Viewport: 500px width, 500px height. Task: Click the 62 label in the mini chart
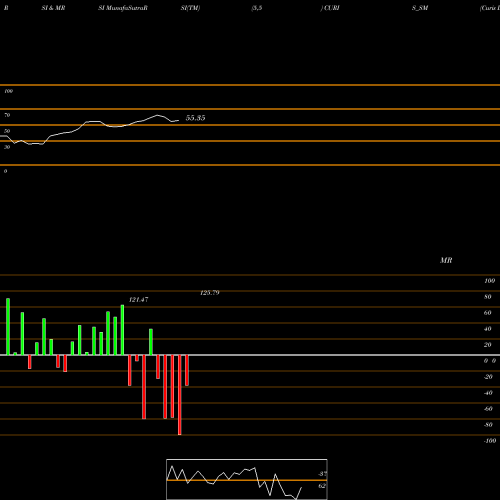click(x=322, y=486)
